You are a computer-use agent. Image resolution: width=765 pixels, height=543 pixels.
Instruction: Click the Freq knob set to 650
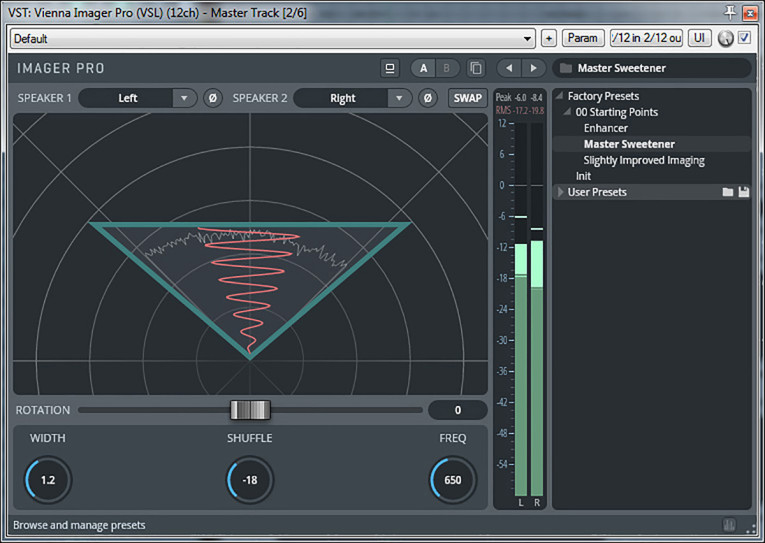[453, 480]
